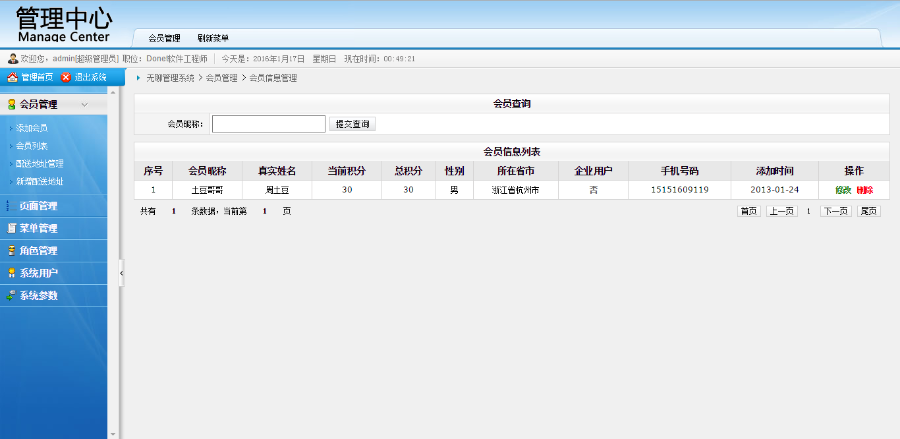The height and width of the screenshot is (439, 900).
Task: Click the 土豆哥哥 nickname cell
Action: pyautogui.click(x=207, y=190)
